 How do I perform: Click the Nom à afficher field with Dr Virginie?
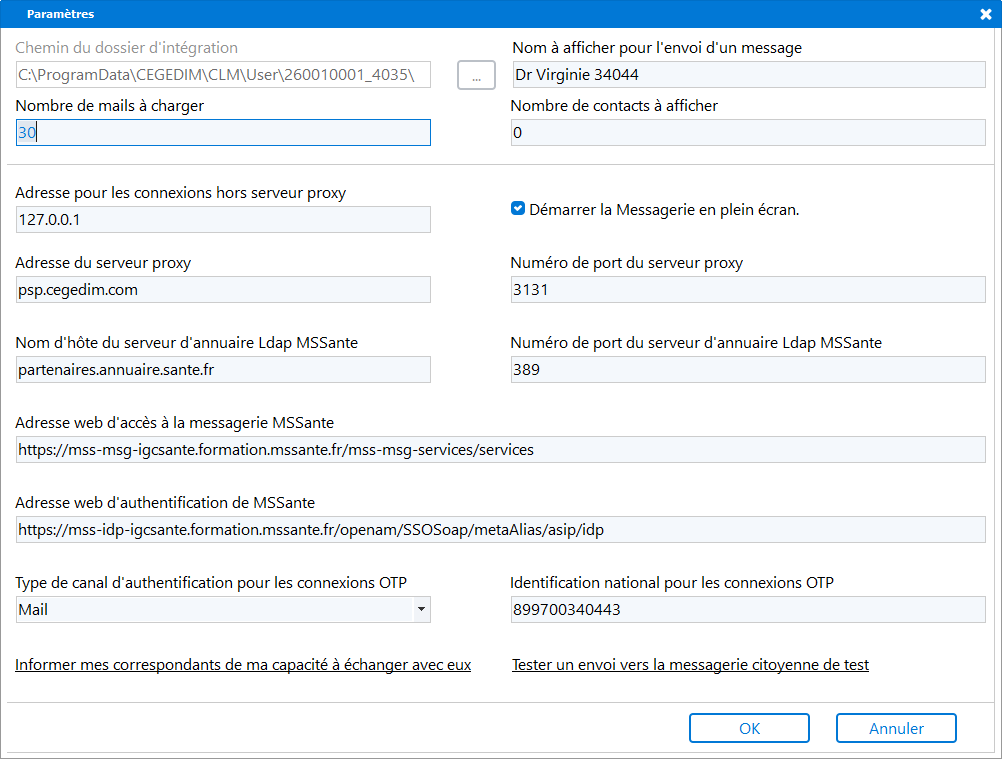(x=748, y=75)
